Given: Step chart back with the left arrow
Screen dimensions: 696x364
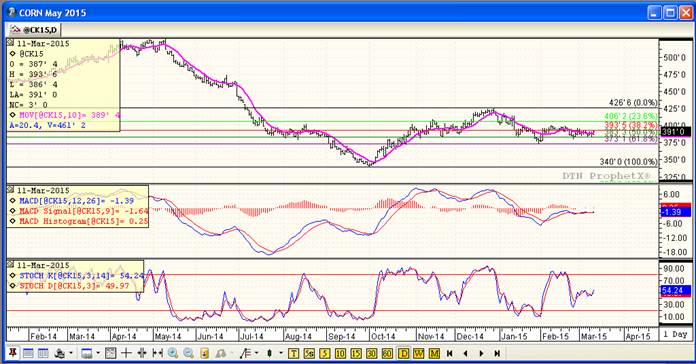Looking at the screenshot, I should [465, 353].
